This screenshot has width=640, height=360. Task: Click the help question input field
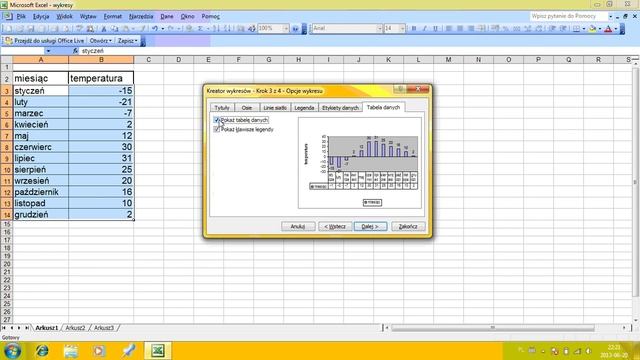[568, 16]
